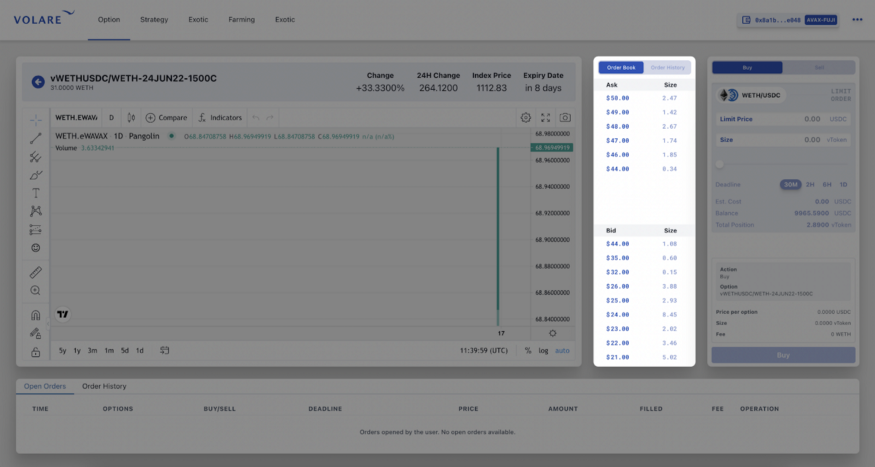This screenshot has height=467, width=875.
Task: Open the go to date icon
Action: coord(165,350)
